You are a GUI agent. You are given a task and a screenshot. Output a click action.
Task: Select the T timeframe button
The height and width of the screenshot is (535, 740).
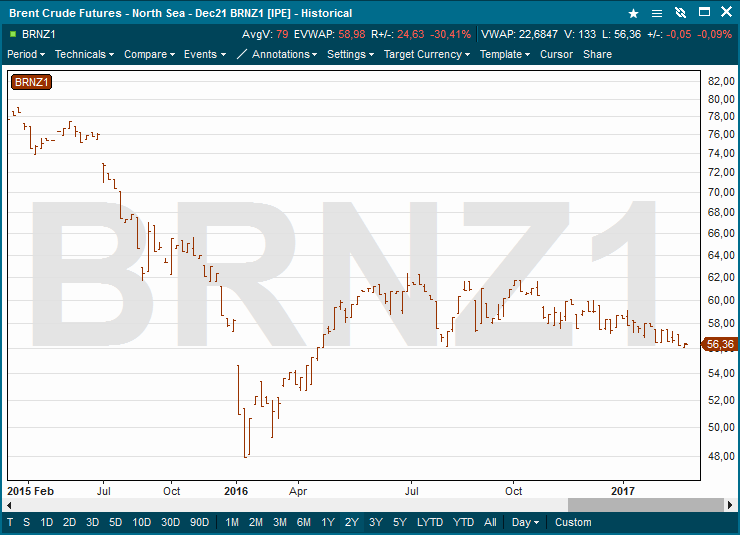pyautogui.click(x=10, y=522)
